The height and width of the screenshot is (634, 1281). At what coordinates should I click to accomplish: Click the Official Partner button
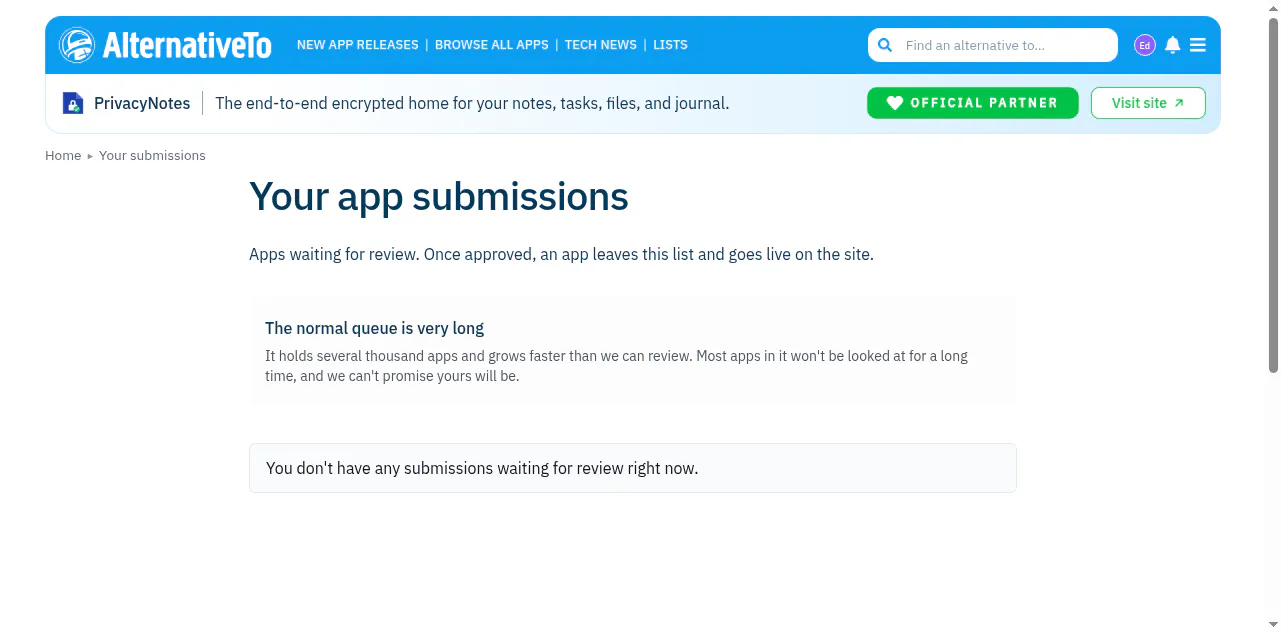tap(973, 103)
